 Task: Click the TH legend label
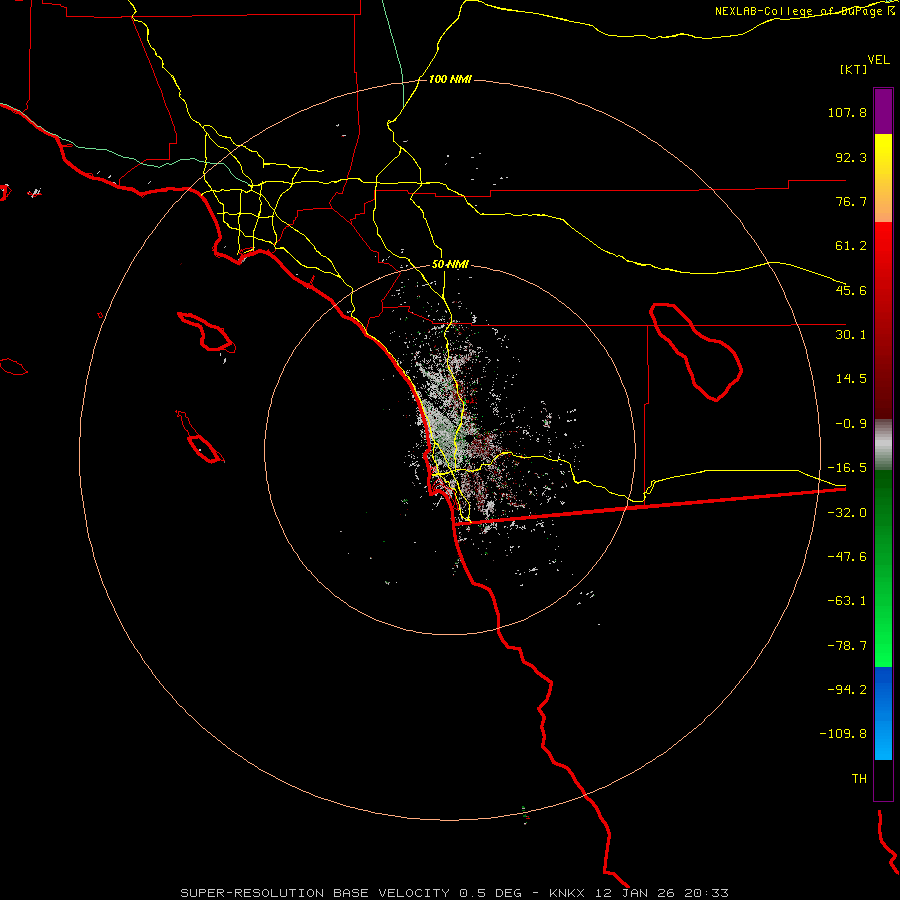point(859,779)
